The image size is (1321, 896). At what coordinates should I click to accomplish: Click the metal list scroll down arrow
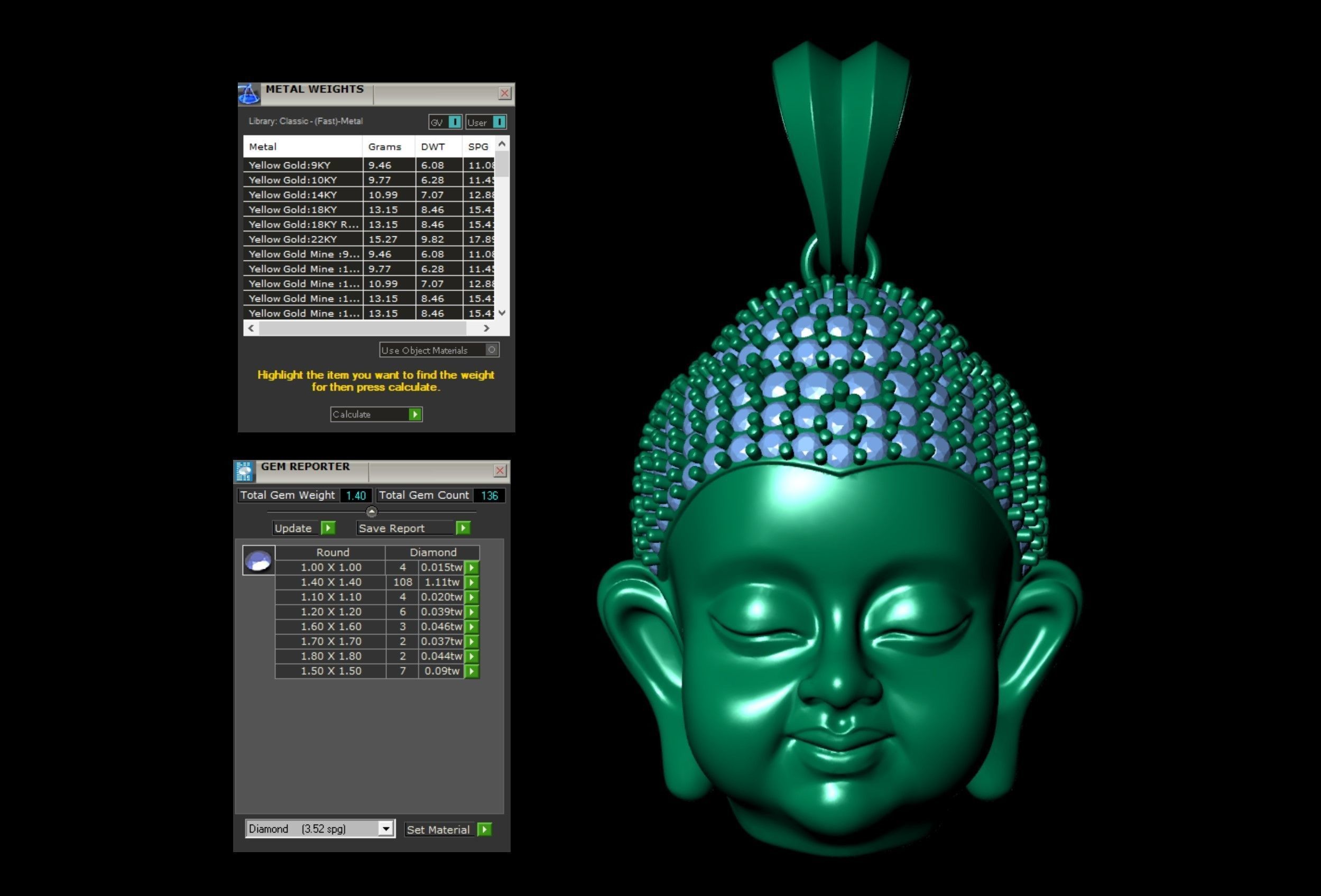[502, 313]
